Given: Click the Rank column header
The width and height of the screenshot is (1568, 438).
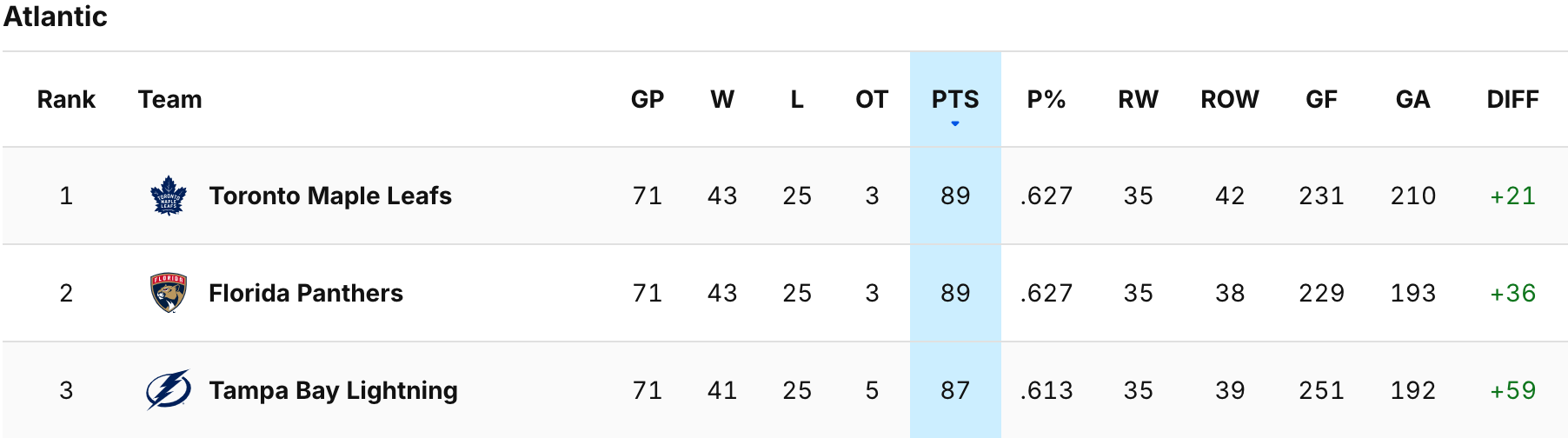Looking at the screenshot, I should coord(66,99).
